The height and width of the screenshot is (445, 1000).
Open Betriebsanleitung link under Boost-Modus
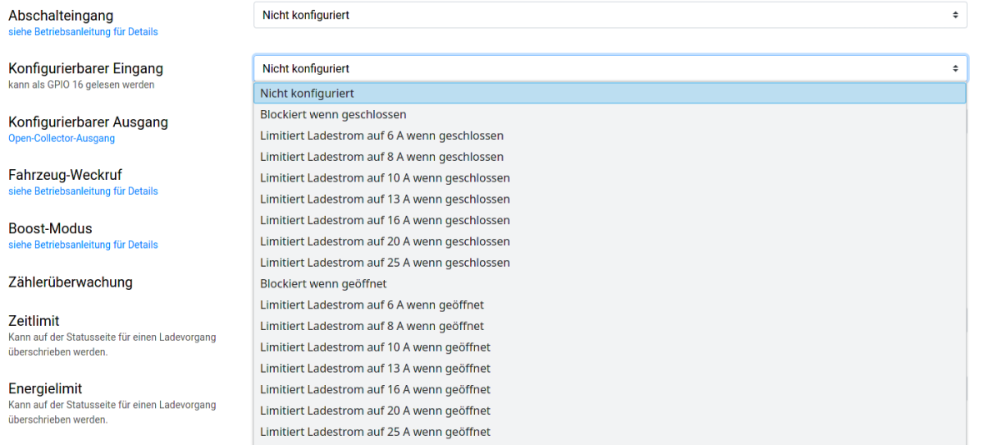point(83,245)
